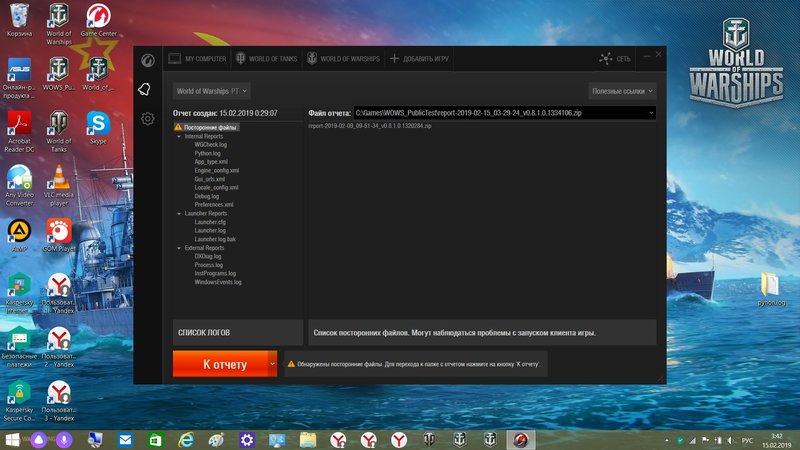The height and width of the screenshot is (450, 800).
Task: Select InstPrograms.log in the tree
Action: 215,273
